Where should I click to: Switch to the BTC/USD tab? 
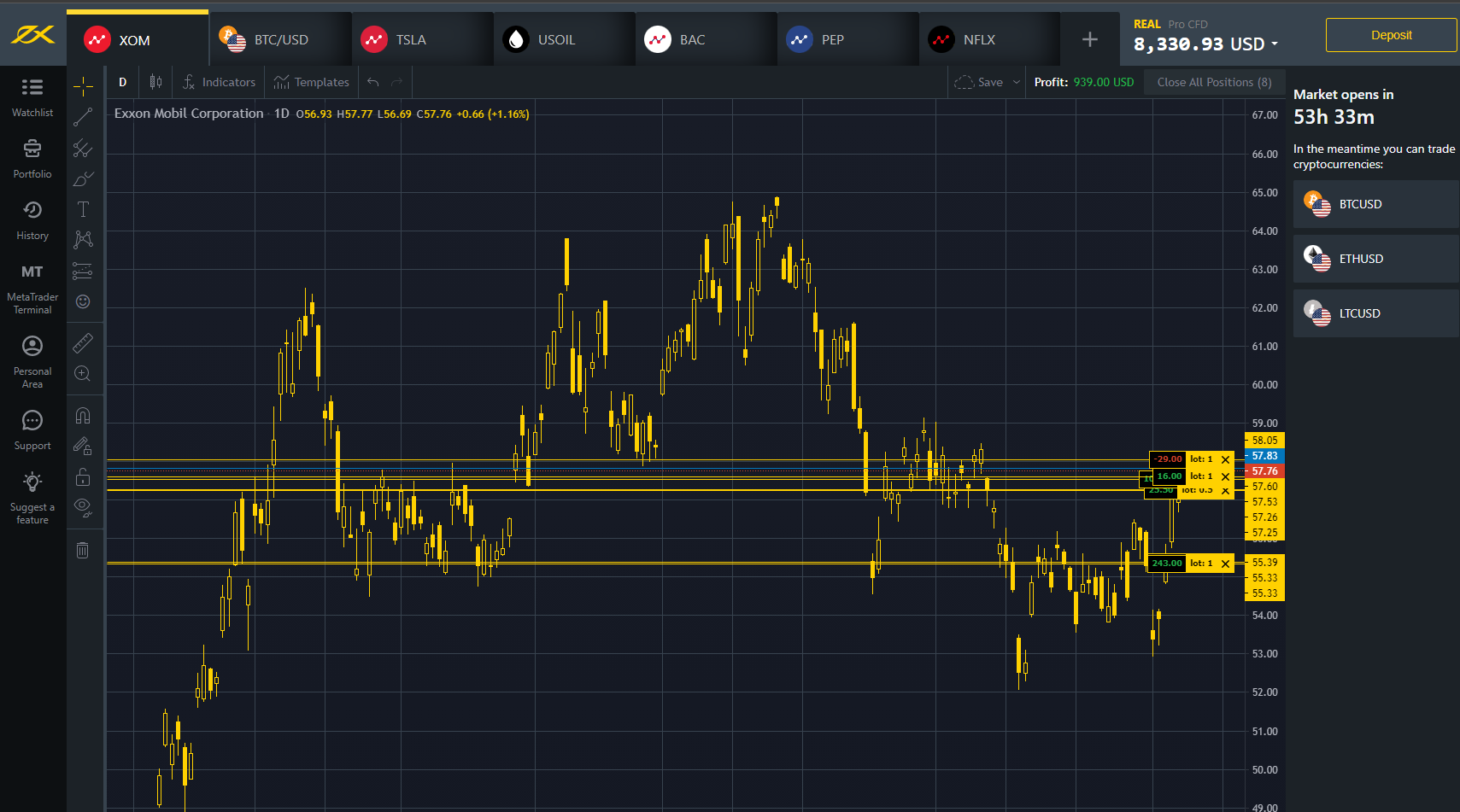click(x=280, y=39)
